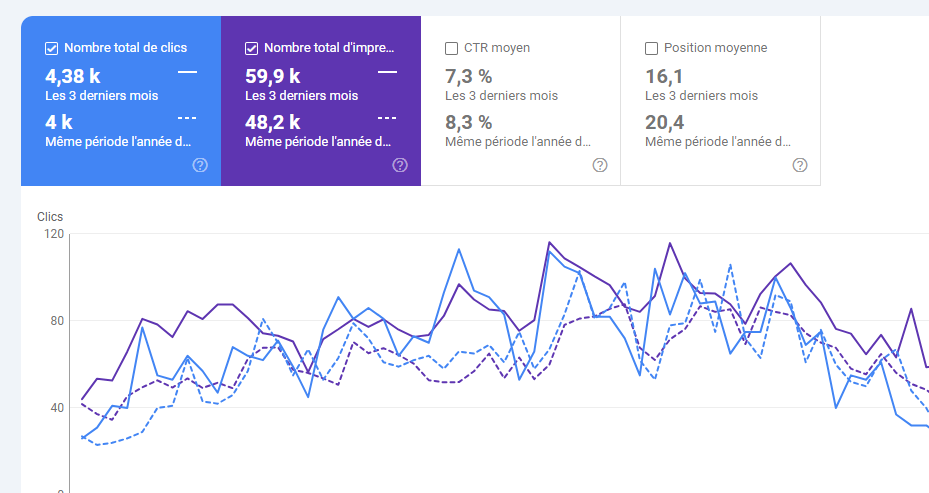
Task: Select the 7,3 % average CTR value
Action: (469, 76)
